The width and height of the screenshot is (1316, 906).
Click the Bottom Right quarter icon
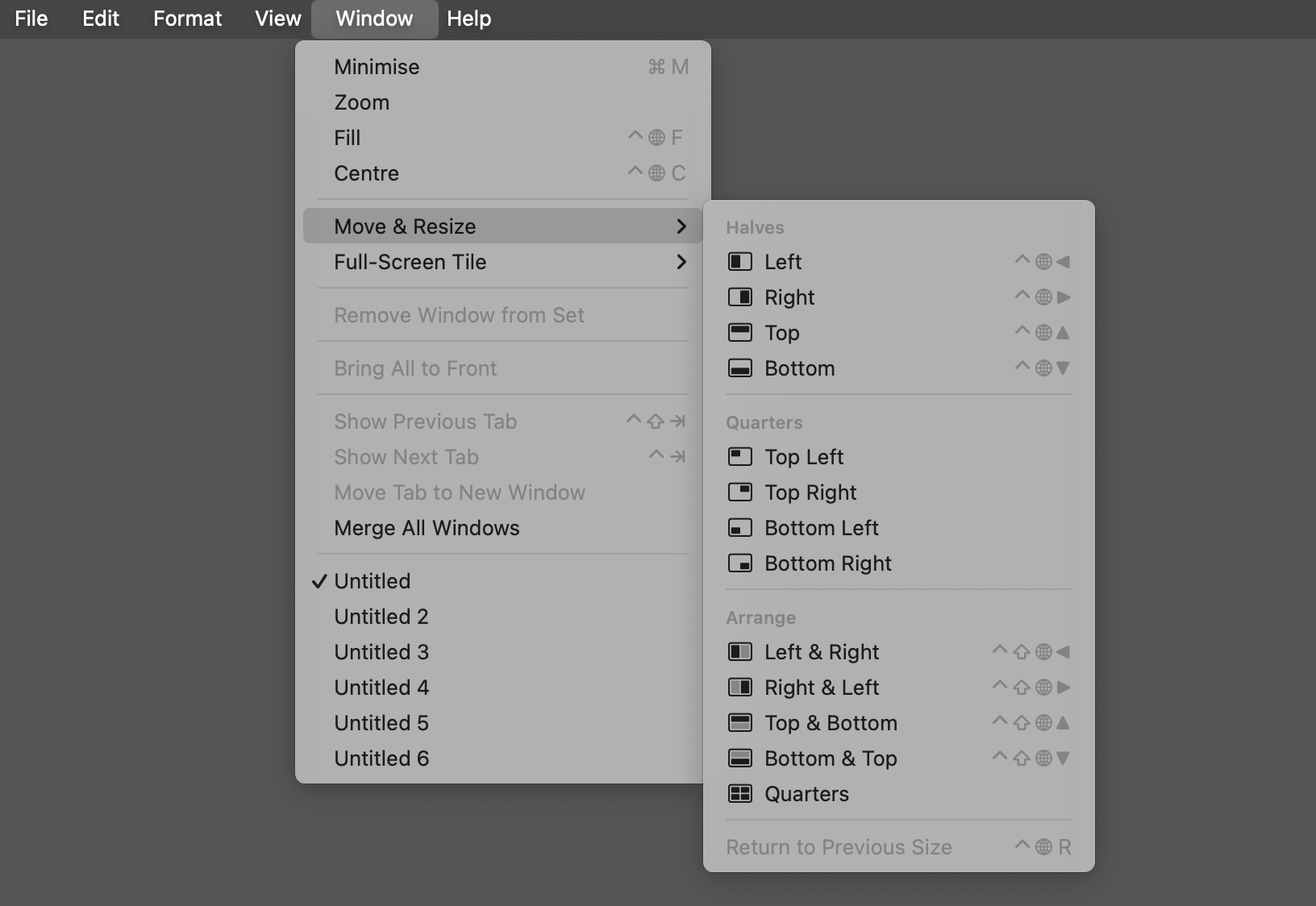coord(739,563)
